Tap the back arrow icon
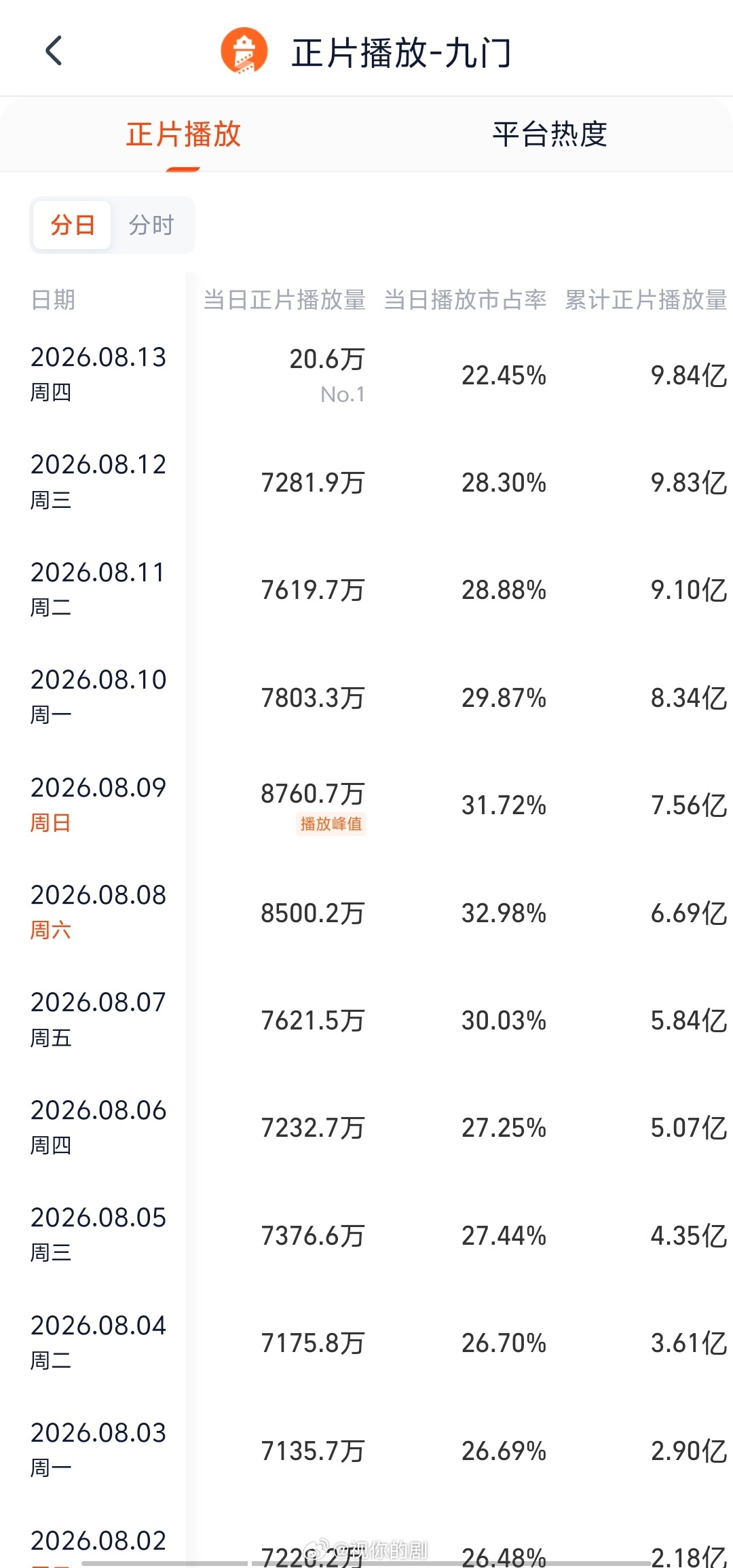The height and width of the screenshot is (1568, 733). (54, 51)
